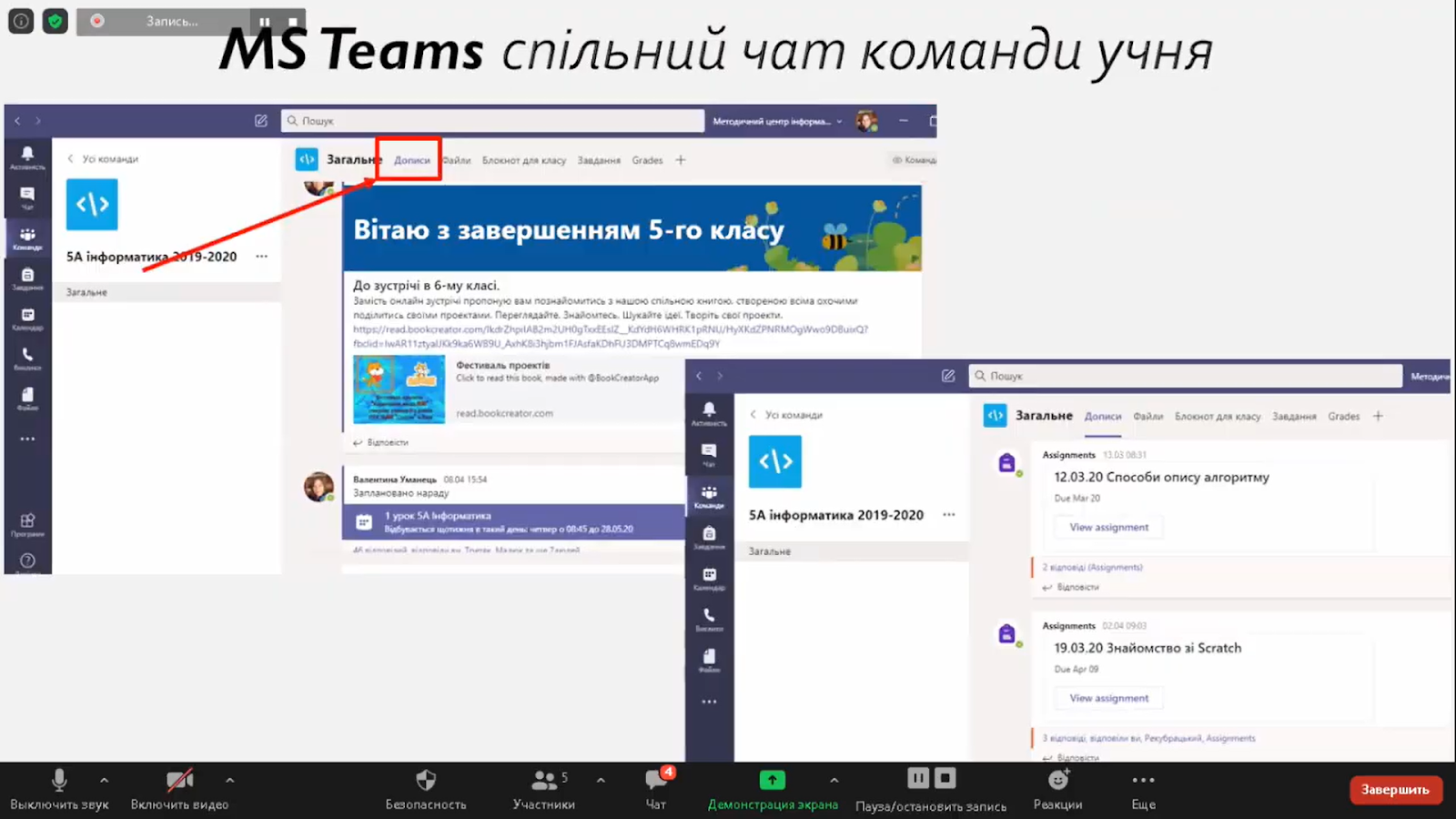The width and height of the screenshot is (1456, 819).
Task: Turn on camera with Включить видео
Action: 179,789
